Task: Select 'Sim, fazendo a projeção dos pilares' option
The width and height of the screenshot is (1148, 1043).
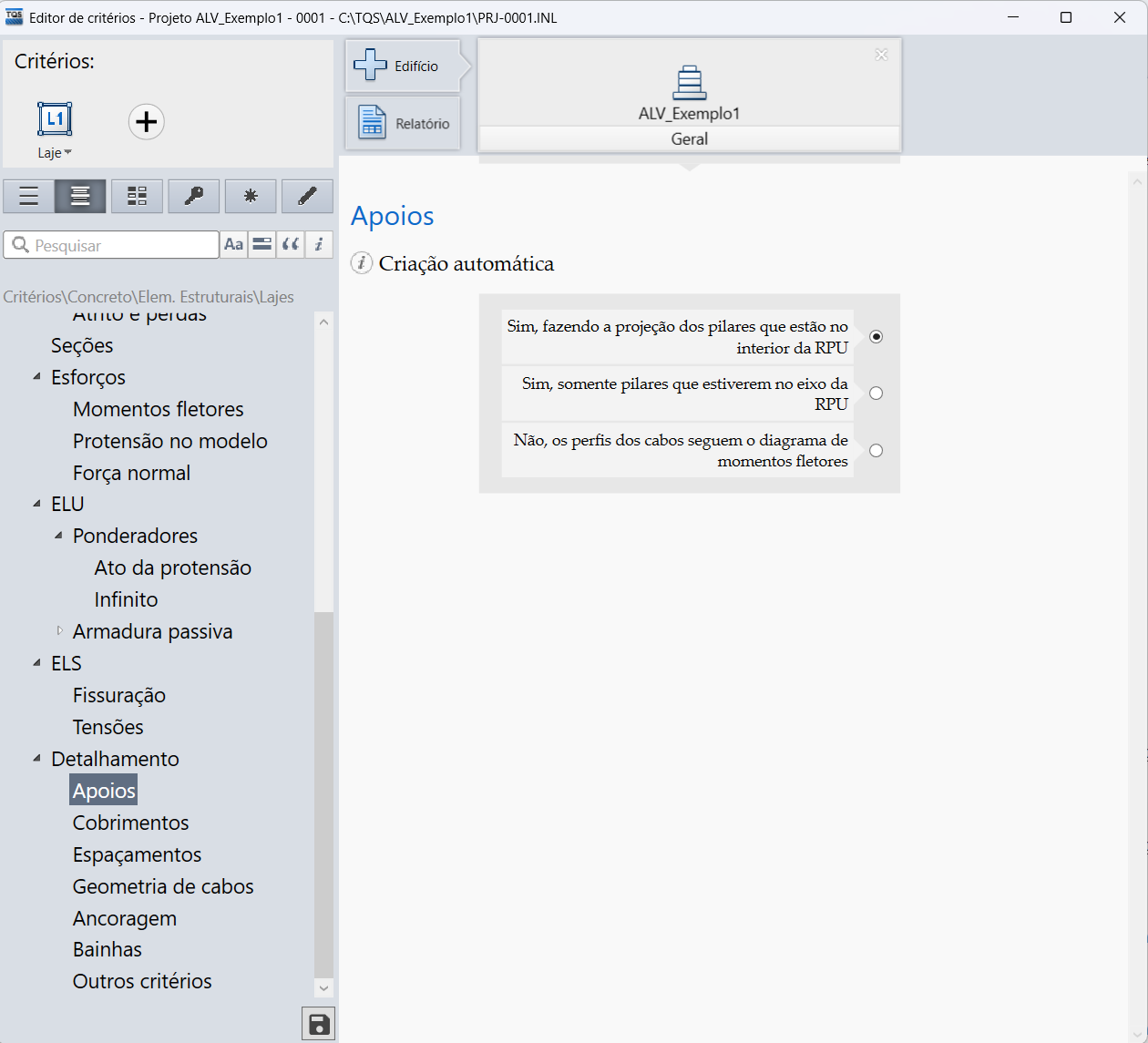Action: click(876, 336)
